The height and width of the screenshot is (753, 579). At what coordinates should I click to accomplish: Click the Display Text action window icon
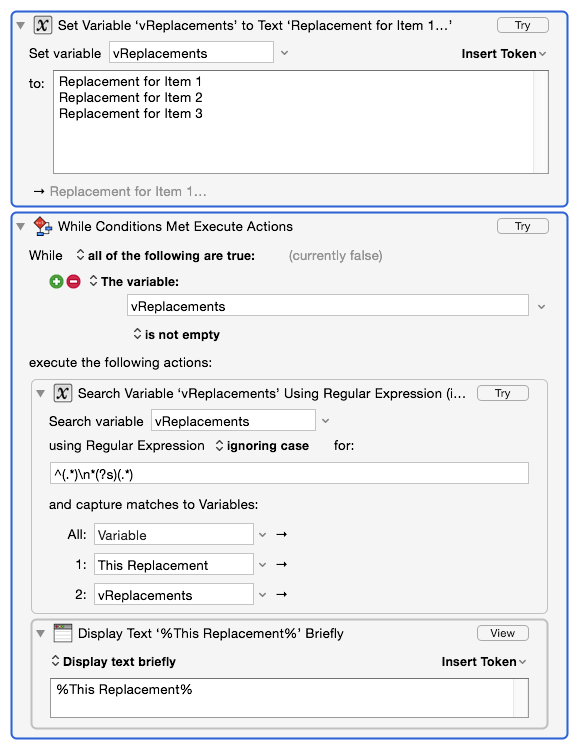[62, 633]
